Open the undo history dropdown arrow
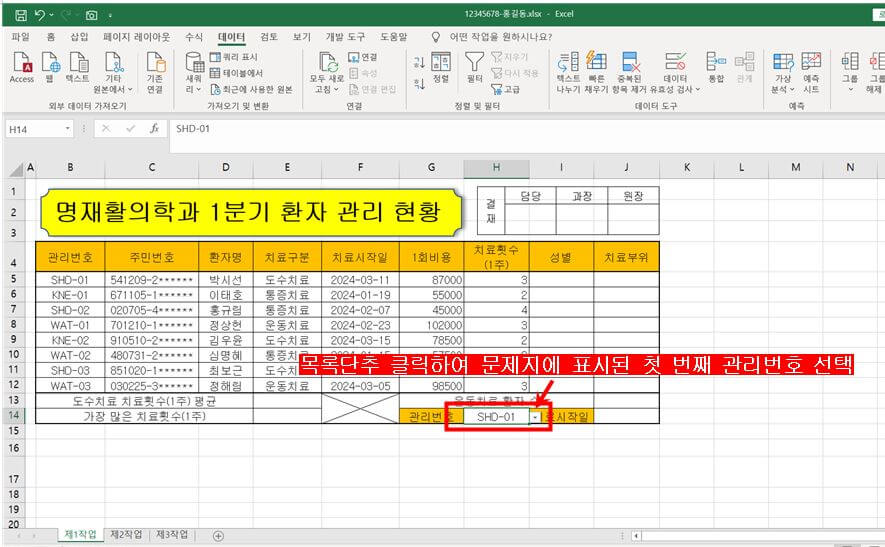 (x=51, y=15)
